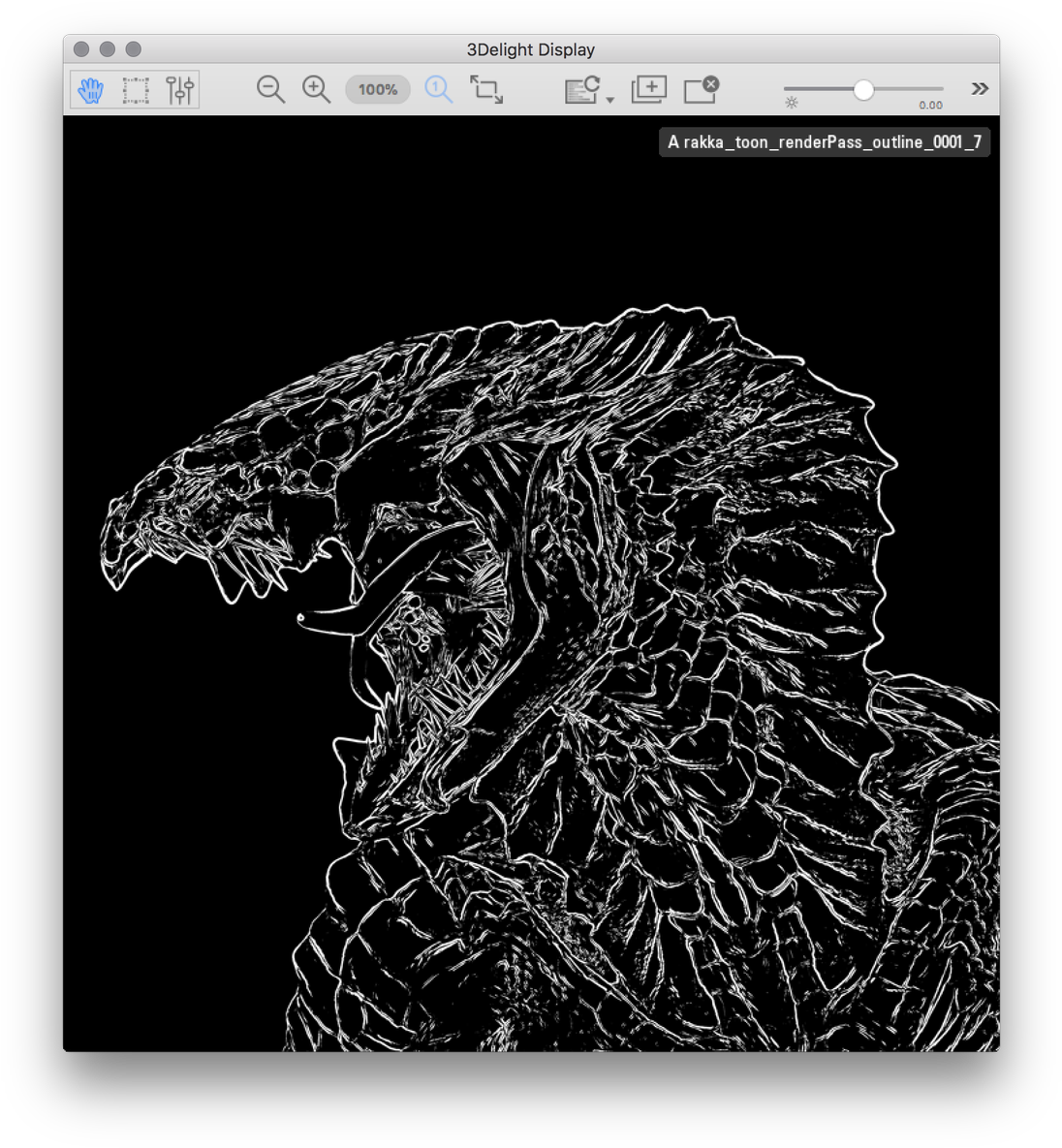Click the remove image icon
Viewport: 1062px width, 1148px height.
(701, 89)
